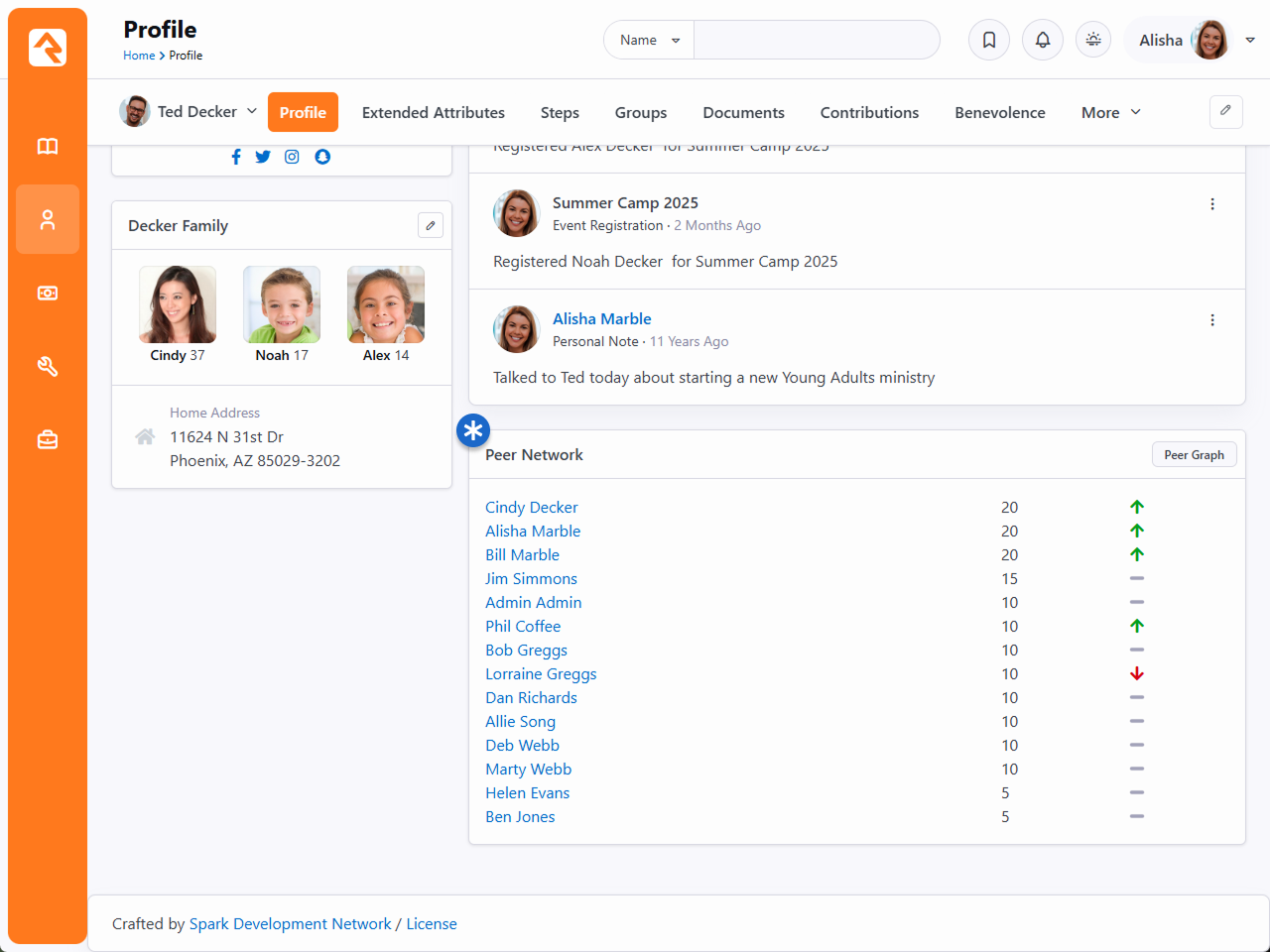Switch to the Extended Attributes tab

click(433, 113)
